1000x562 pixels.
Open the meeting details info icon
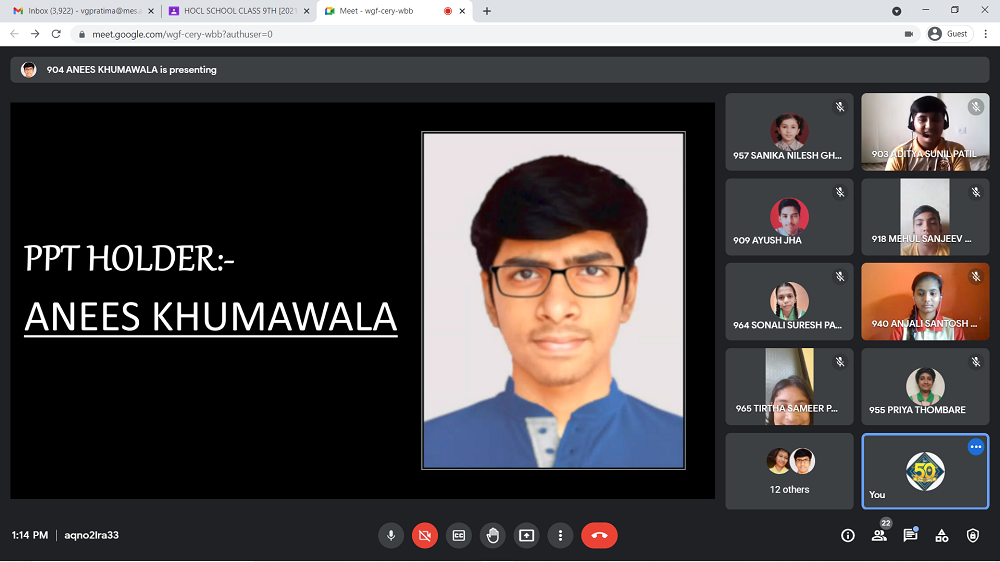coord(848,536)
